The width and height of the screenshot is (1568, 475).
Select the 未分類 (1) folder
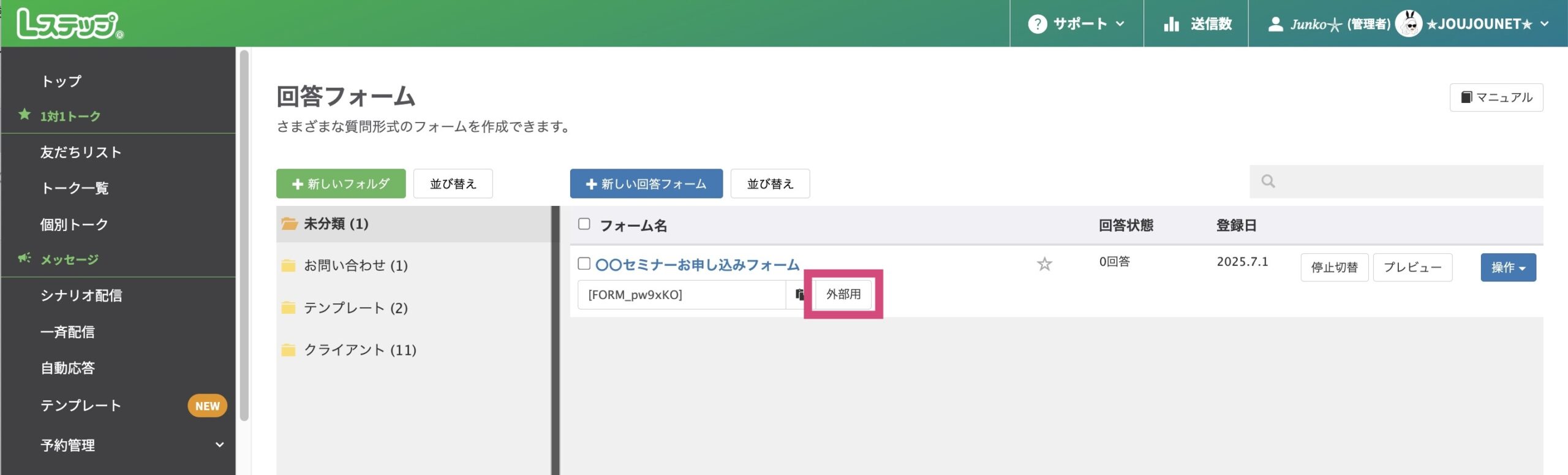pyautogui.click(x=414, y=224)
